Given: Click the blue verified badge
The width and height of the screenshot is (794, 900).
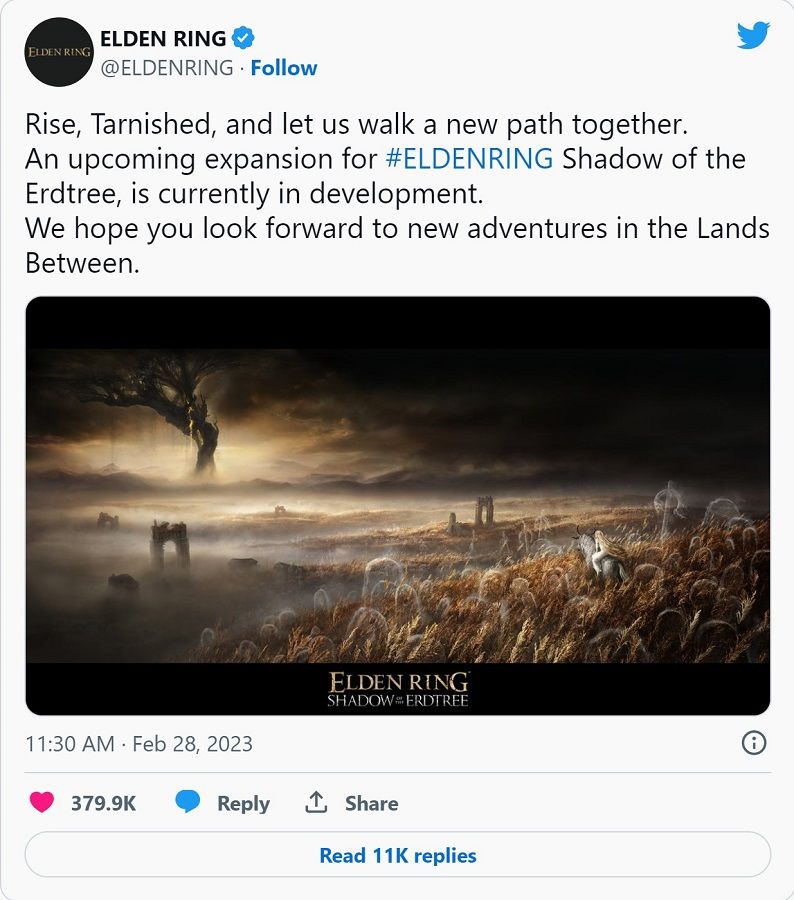Looking at the screenshot, I should (x=243, y=38).
